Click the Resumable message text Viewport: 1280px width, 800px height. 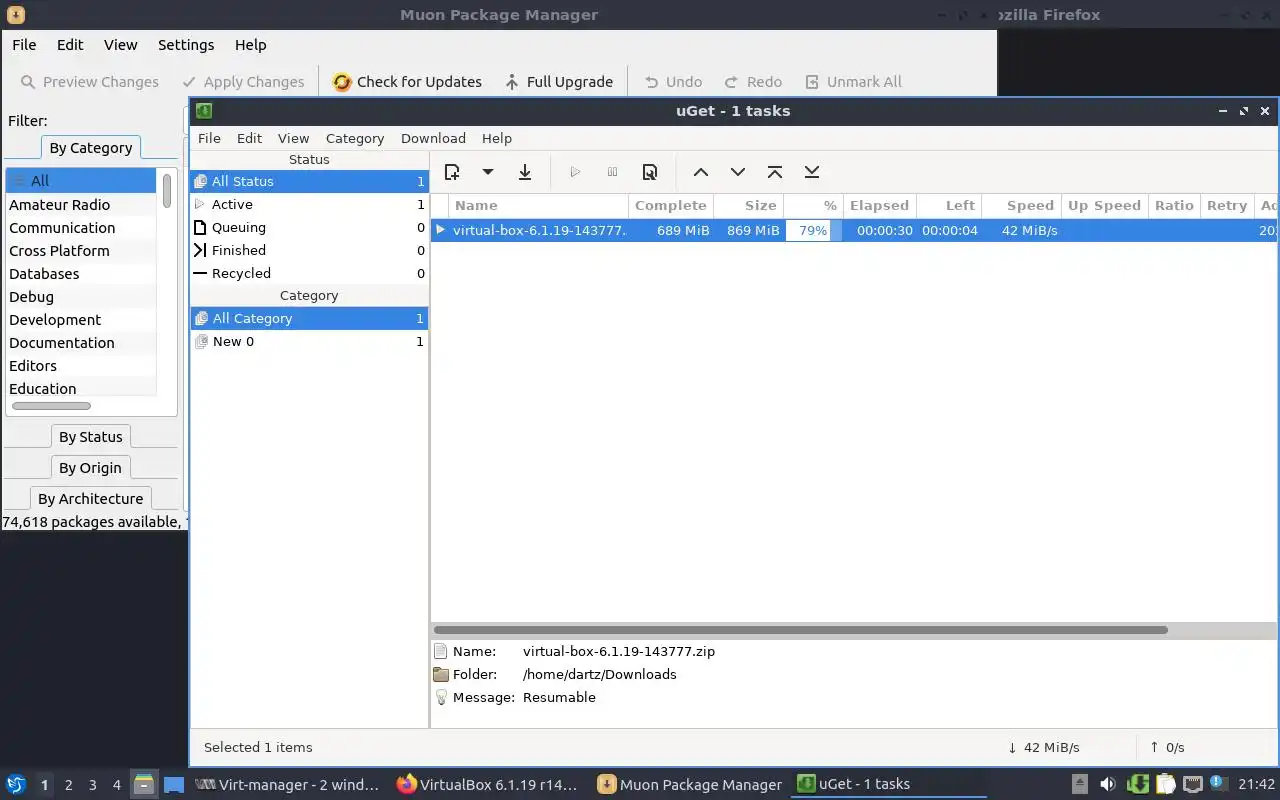coord(559,697)
